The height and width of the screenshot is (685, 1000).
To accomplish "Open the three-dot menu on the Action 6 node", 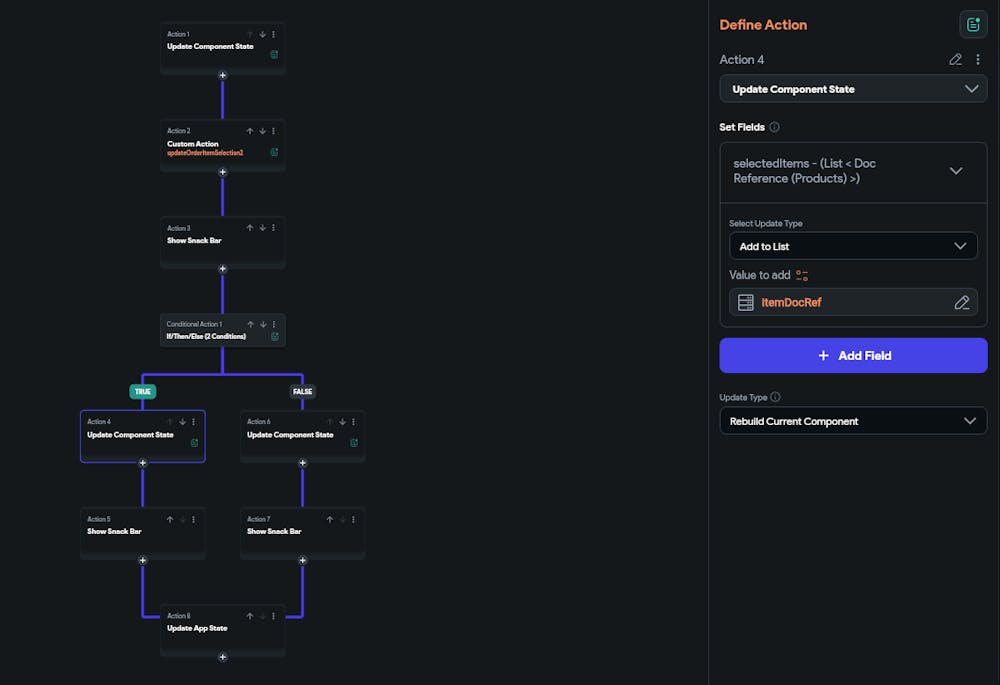I will pyautogui.click(x=353, y=422).
